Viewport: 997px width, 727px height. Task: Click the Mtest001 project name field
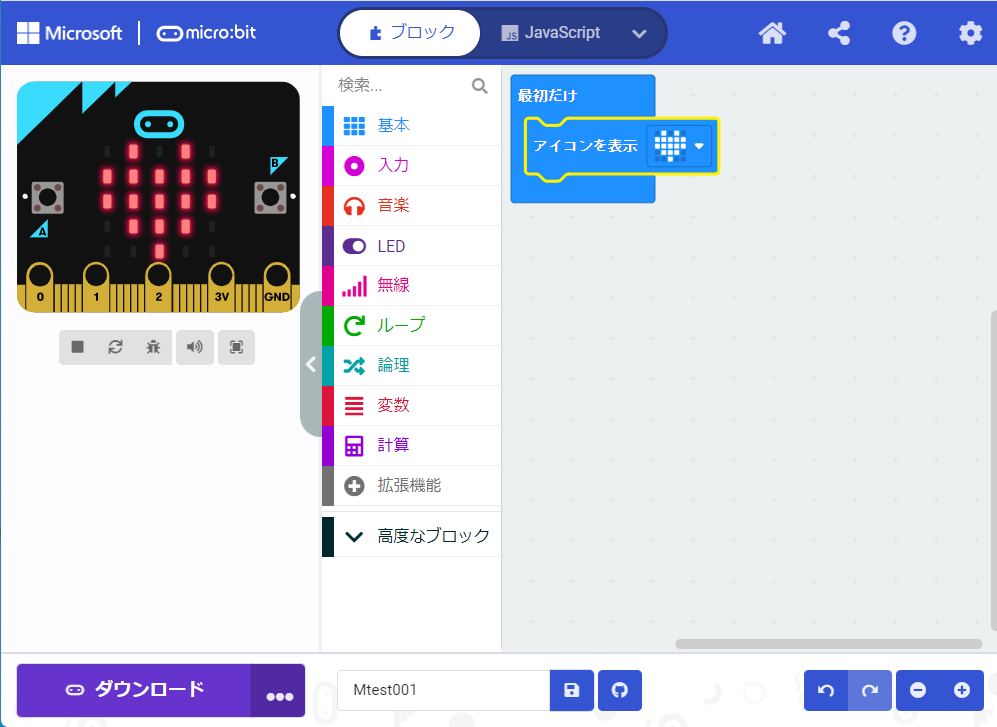pyautogui.click(x=443, y=690)
